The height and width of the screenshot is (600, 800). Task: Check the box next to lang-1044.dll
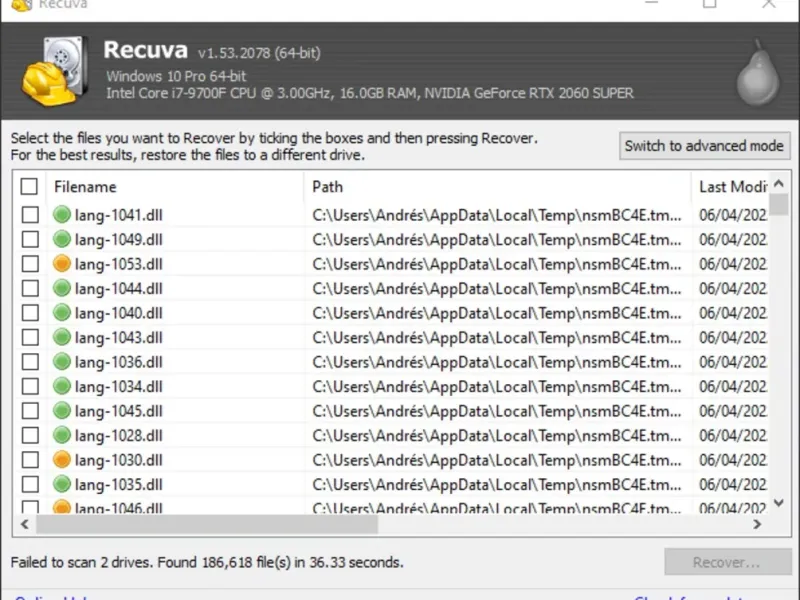click(x=30, y=288)
